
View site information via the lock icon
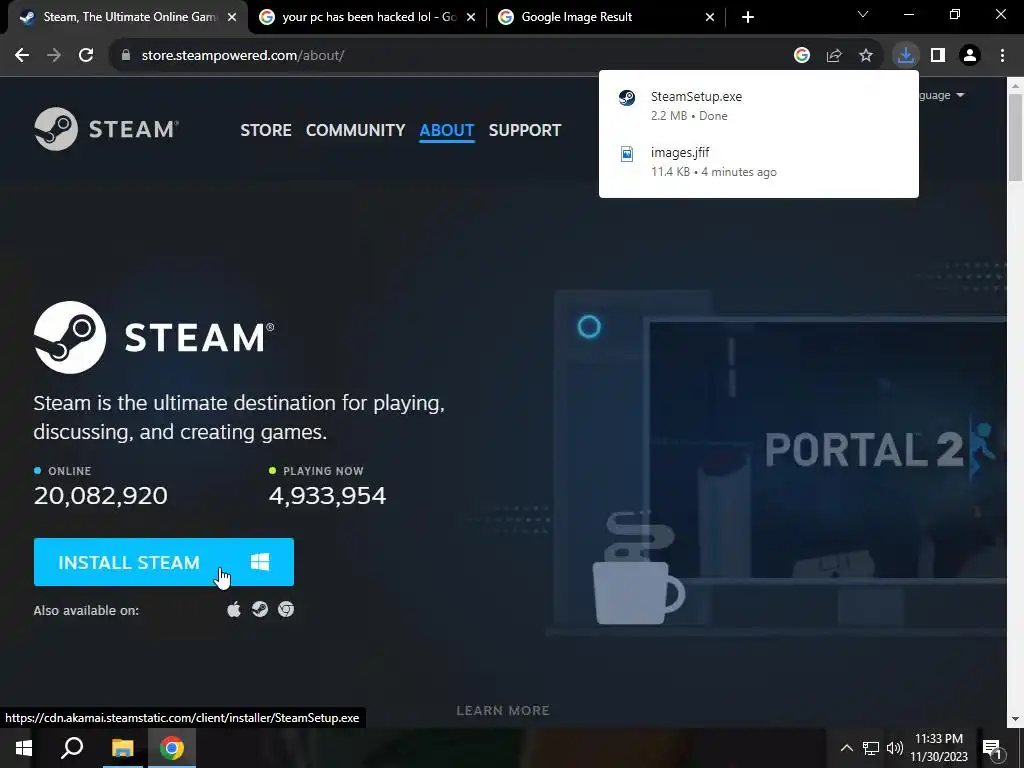click(x=126, y=56)
